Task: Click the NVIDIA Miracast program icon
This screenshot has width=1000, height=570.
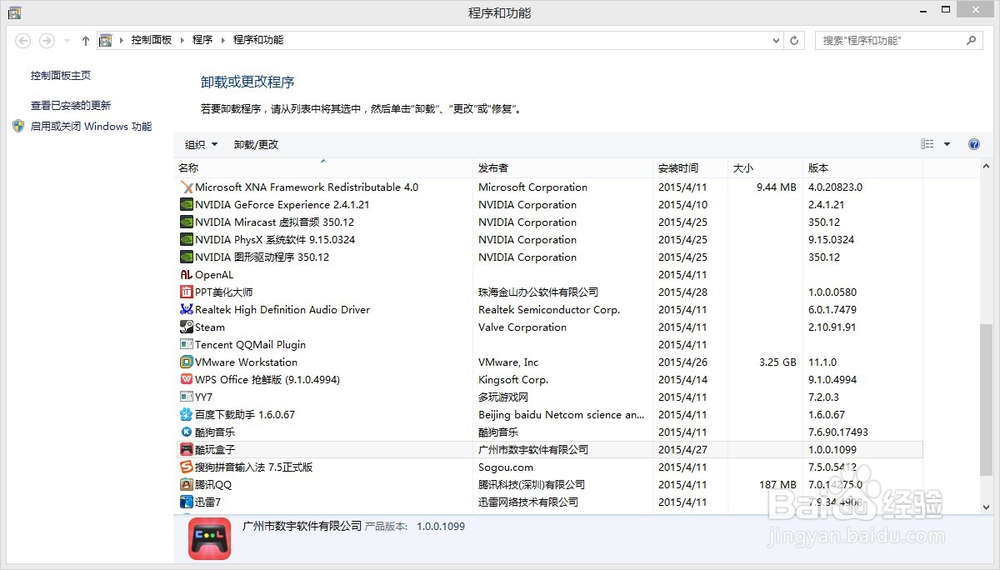Action: coord(186,222)
